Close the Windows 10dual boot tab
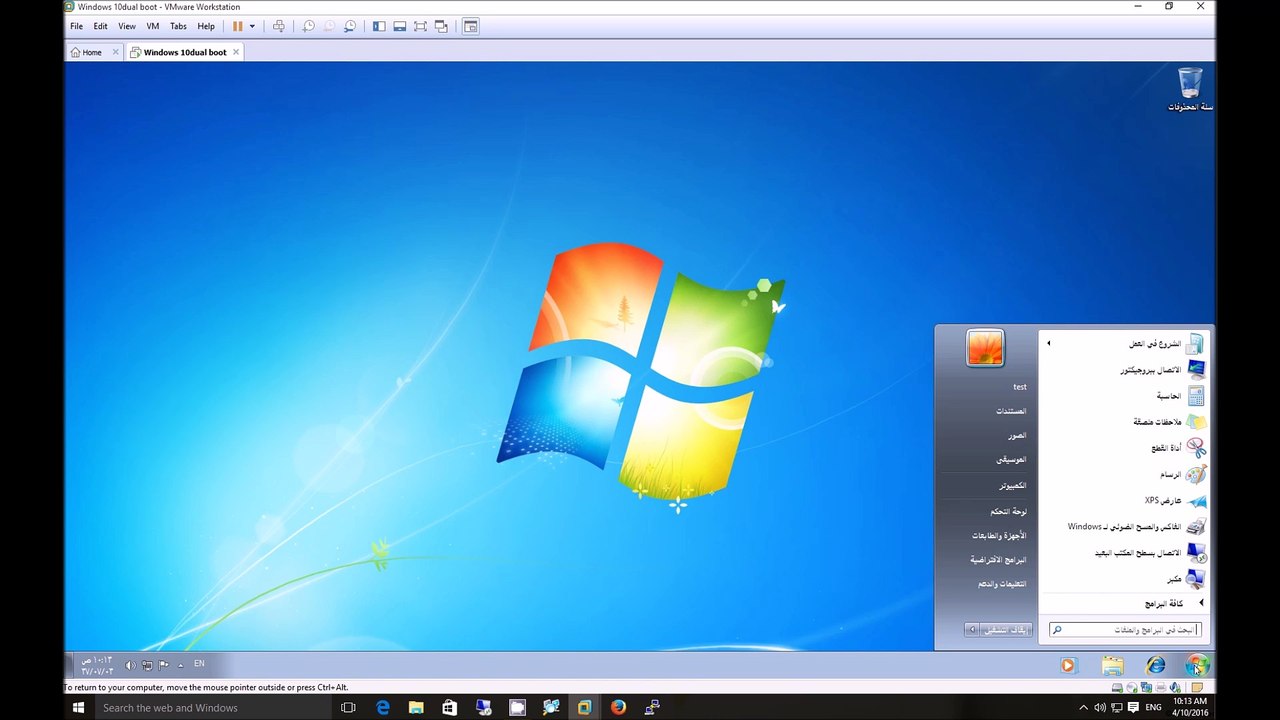The height and width of the screenshot is (720, 1280). 236,52
